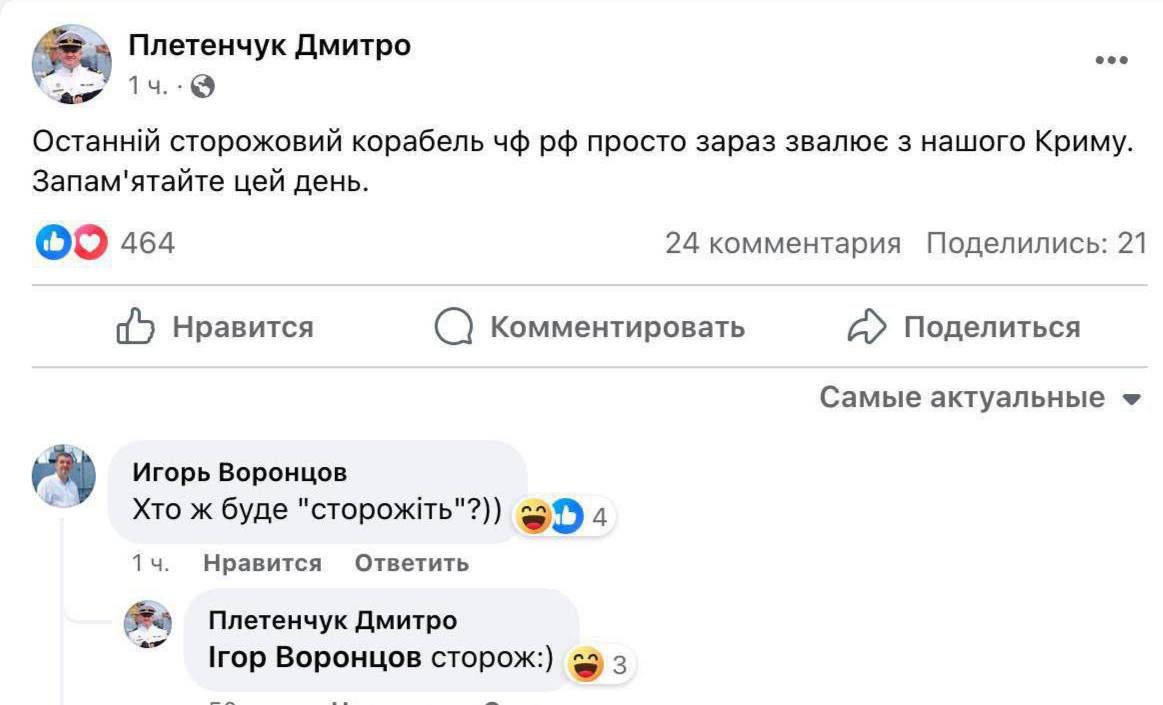This screenshot has width=1163, height=705.
Task: Open the post author name Плетенчук Дмитро
Action: pyautogui.click(x=269, y=45)
